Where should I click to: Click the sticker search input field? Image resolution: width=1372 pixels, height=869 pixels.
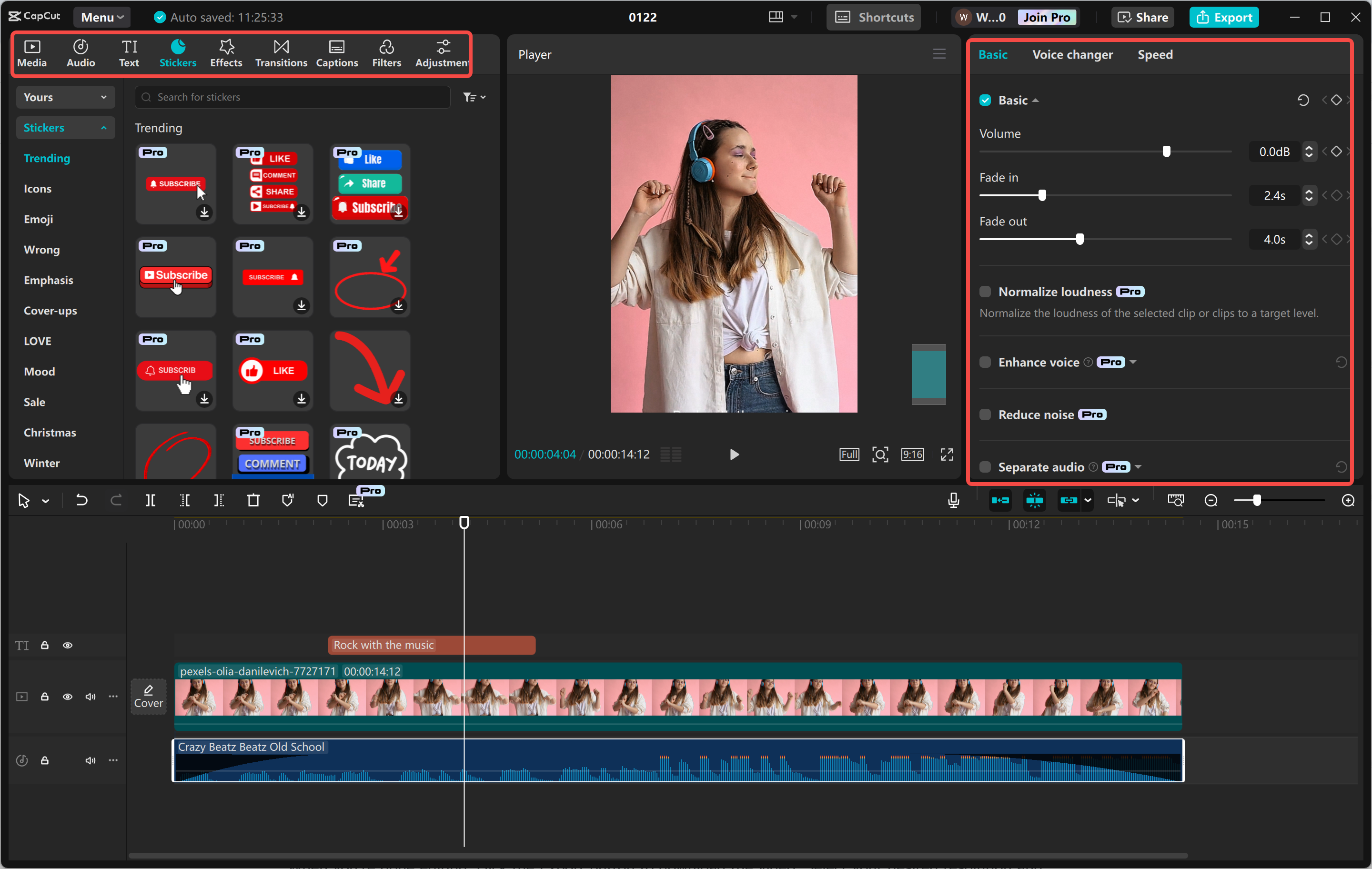[293, 96]
